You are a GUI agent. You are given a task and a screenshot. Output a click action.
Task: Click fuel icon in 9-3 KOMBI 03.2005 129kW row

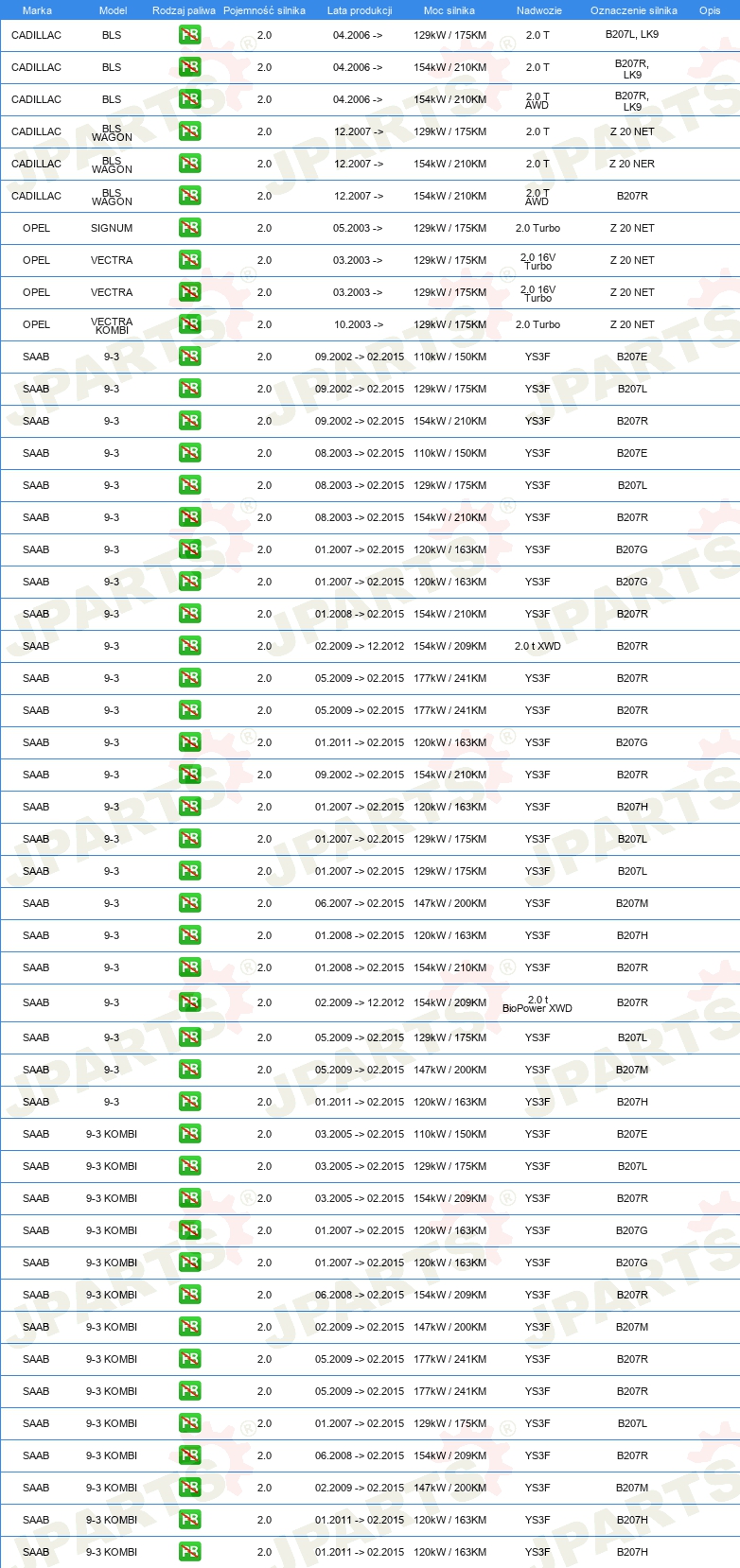tap(189, 1166)
